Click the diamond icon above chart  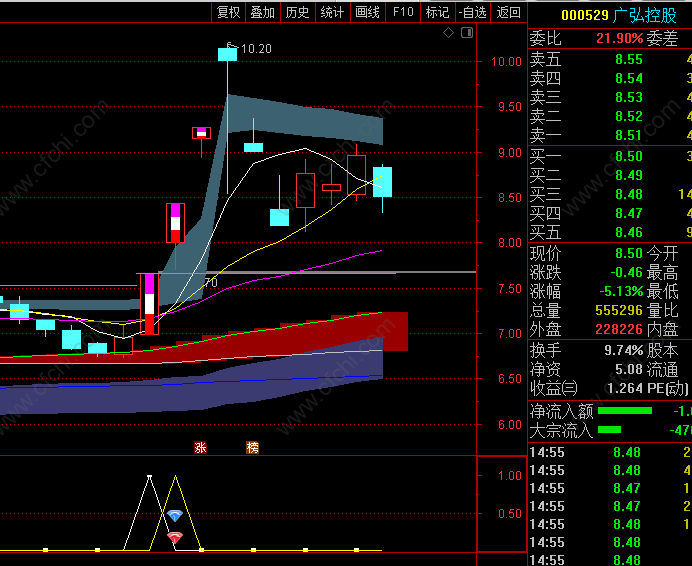pos(448,33)
